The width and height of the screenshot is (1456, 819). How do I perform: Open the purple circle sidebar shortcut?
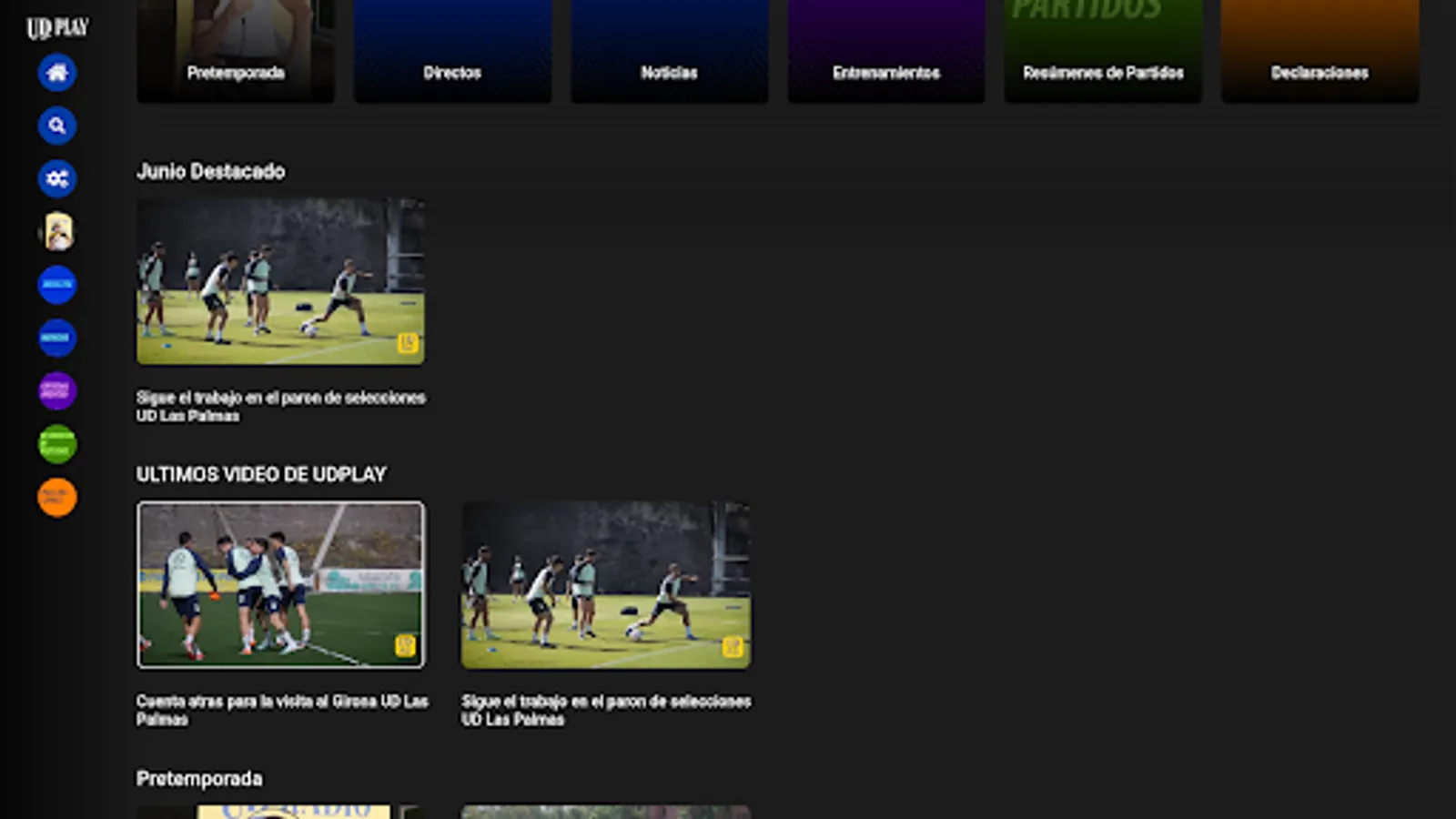[57, 391]
